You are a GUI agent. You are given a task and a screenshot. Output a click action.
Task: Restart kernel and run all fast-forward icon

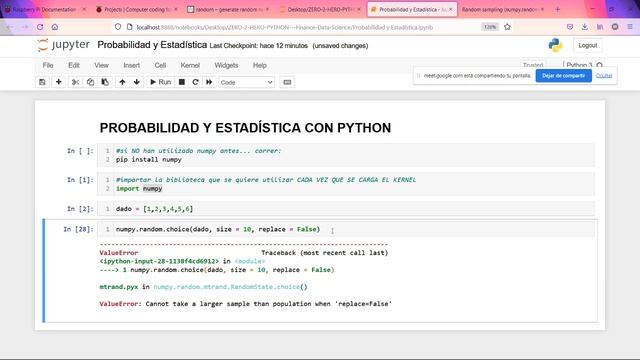[209, 82]
